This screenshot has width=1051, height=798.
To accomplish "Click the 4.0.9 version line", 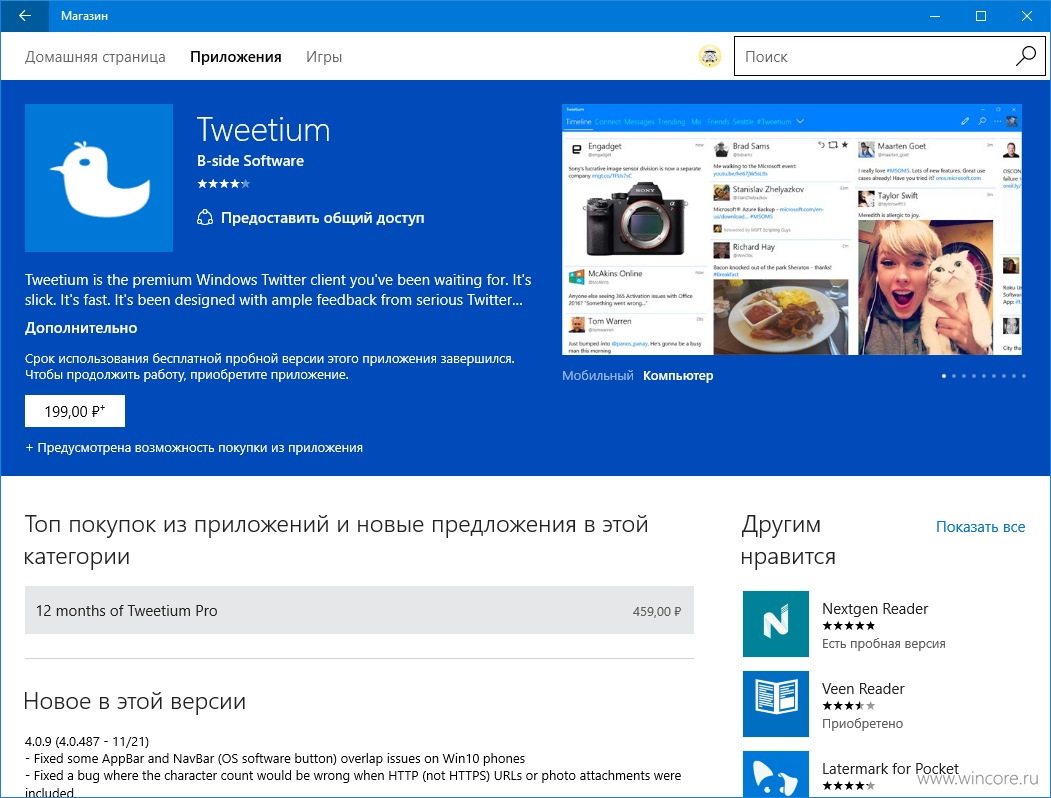I will 86,741.
